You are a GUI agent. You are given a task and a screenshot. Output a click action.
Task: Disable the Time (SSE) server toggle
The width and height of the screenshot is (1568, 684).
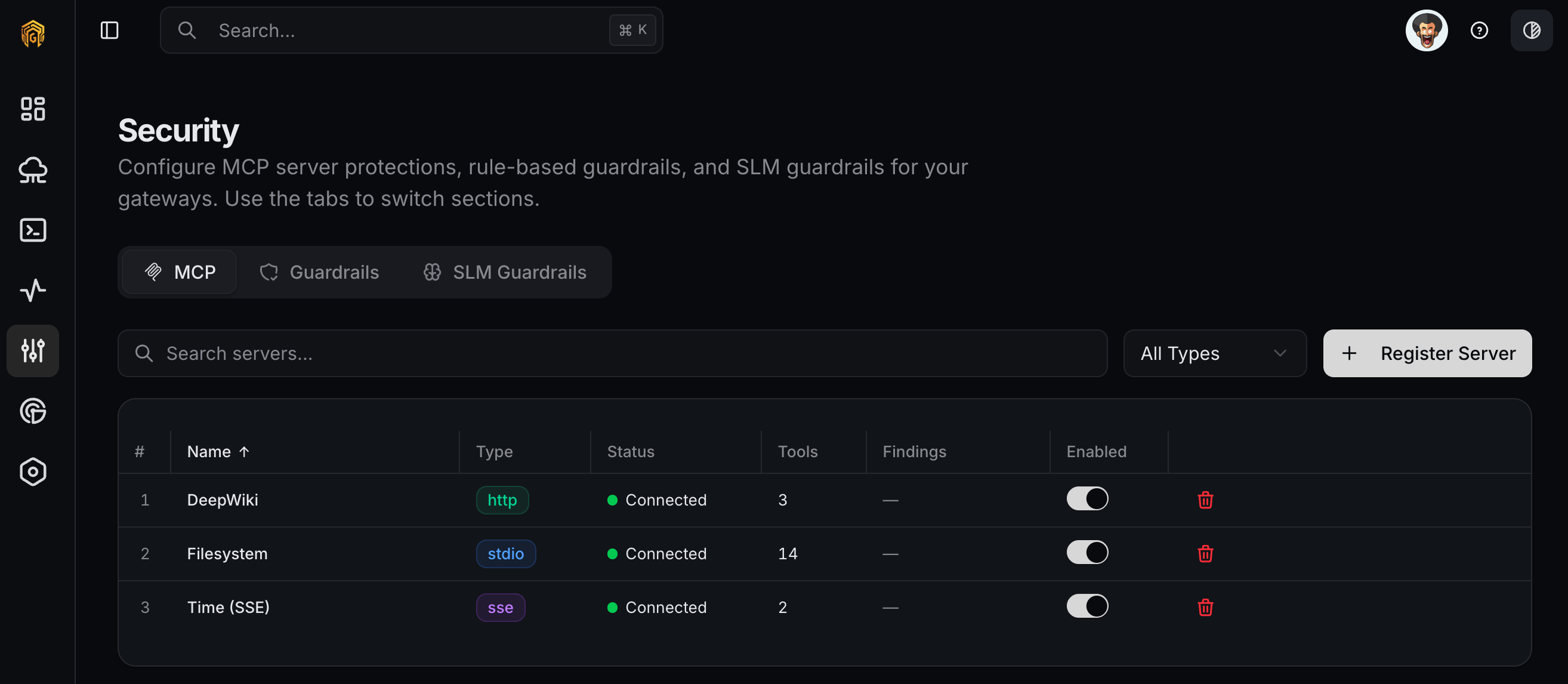[1087, 606]
